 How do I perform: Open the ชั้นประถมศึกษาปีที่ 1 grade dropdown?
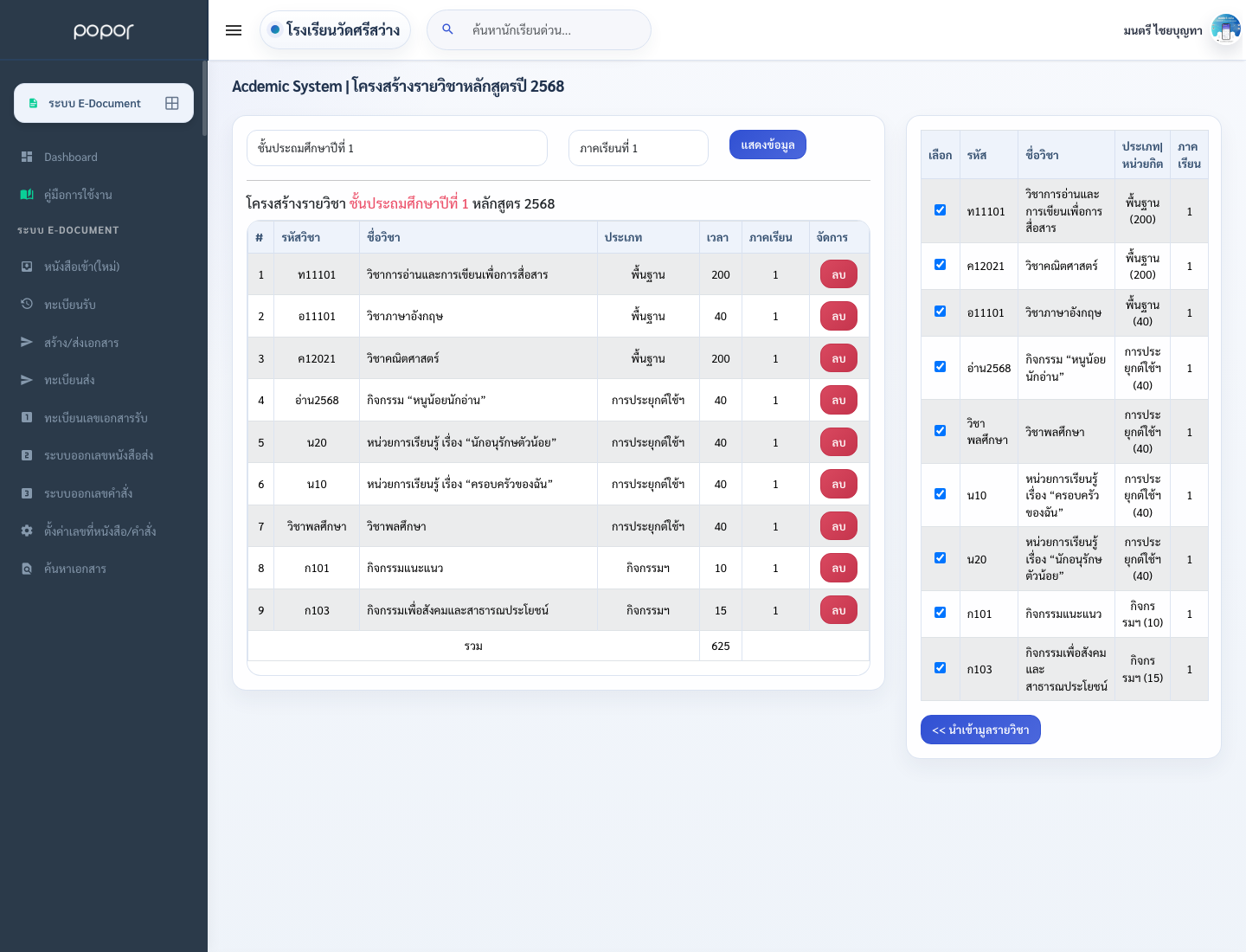[397, 148]
